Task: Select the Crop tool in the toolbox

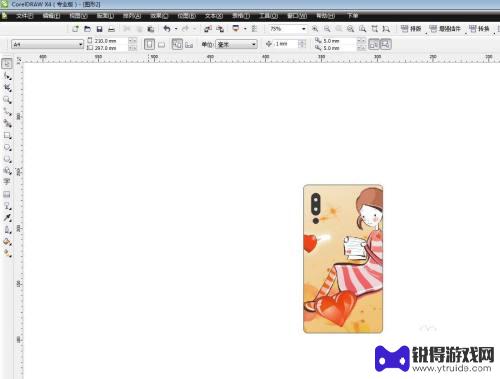Action: pos(7,88)
